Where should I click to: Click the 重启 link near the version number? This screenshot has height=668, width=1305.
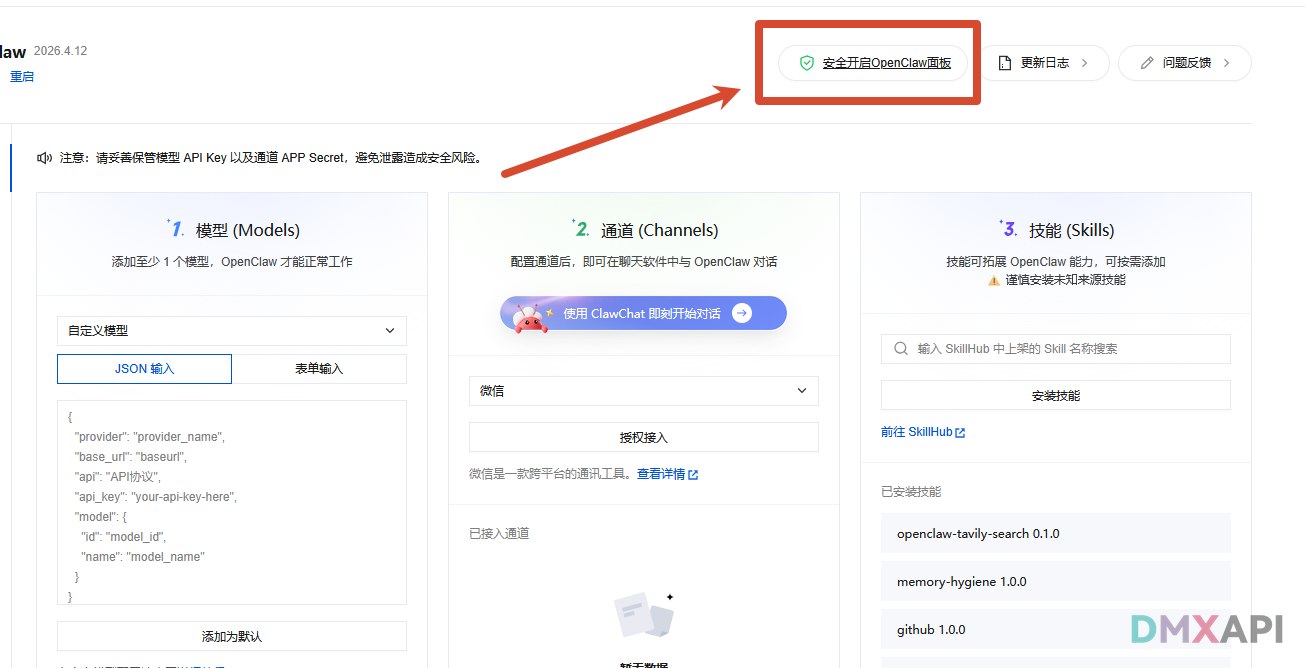click(22, 76)
